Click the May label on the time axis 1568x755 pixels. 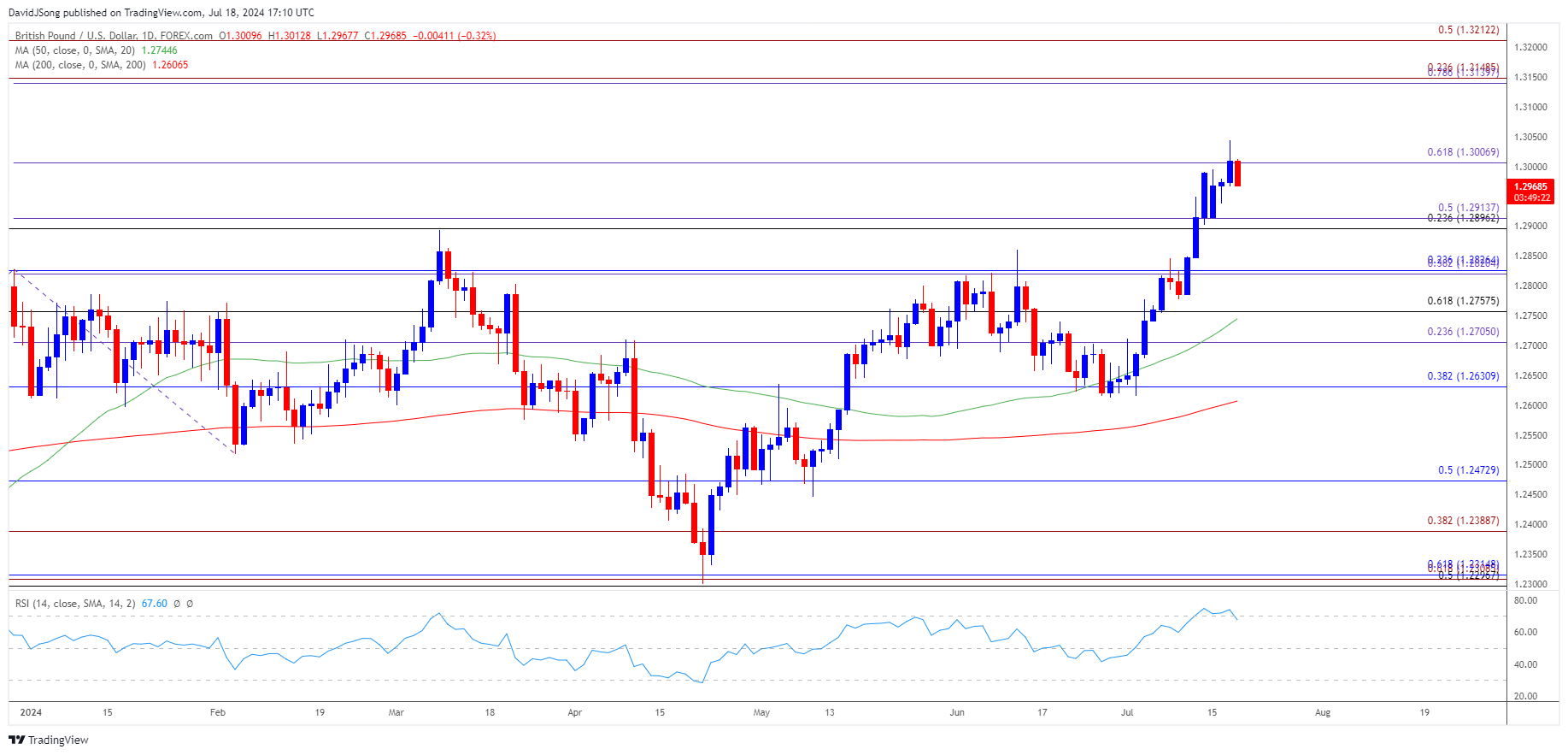tap(761, 712)
